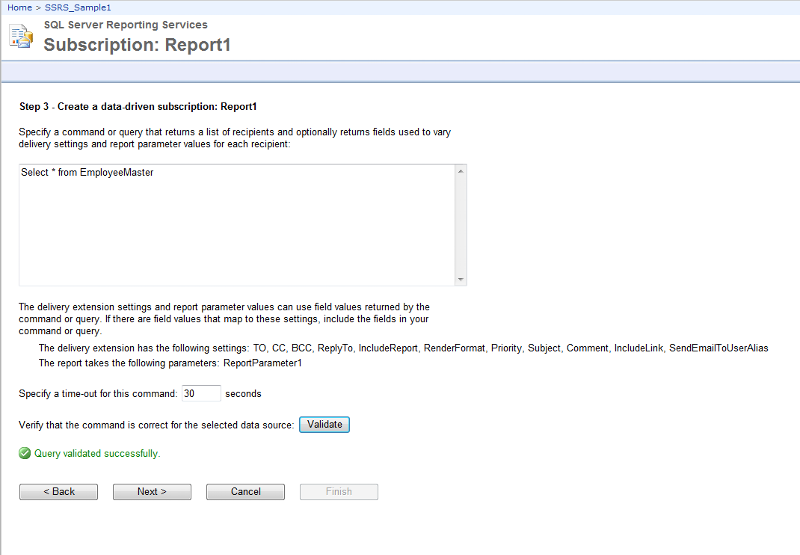800x555 pixels.
Task: Cancel the subscription wizard
Action: pos(245,492)
